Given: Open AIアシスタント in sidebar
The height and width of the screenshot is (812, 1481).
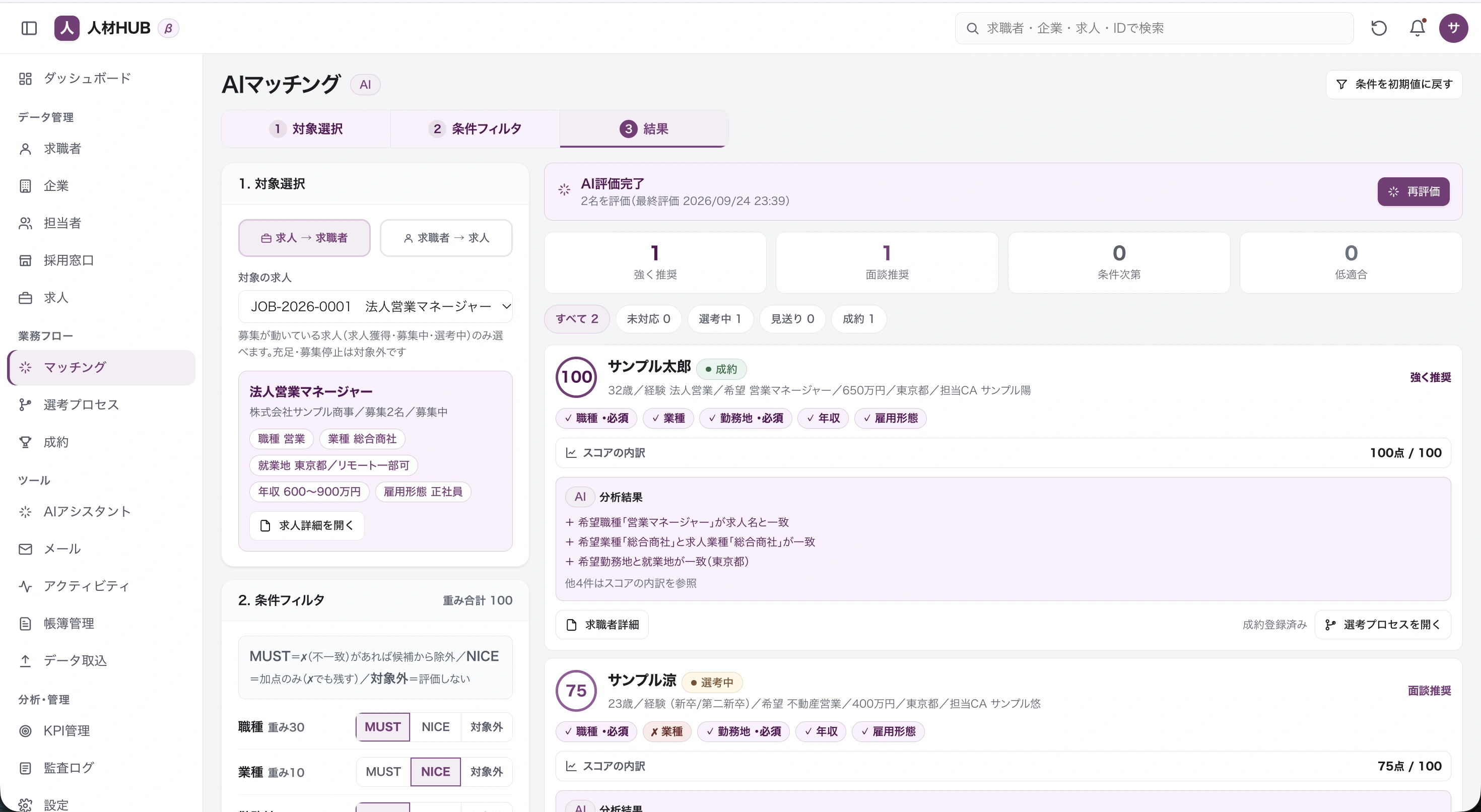Looking at the screenshot, I should (101, 512).
